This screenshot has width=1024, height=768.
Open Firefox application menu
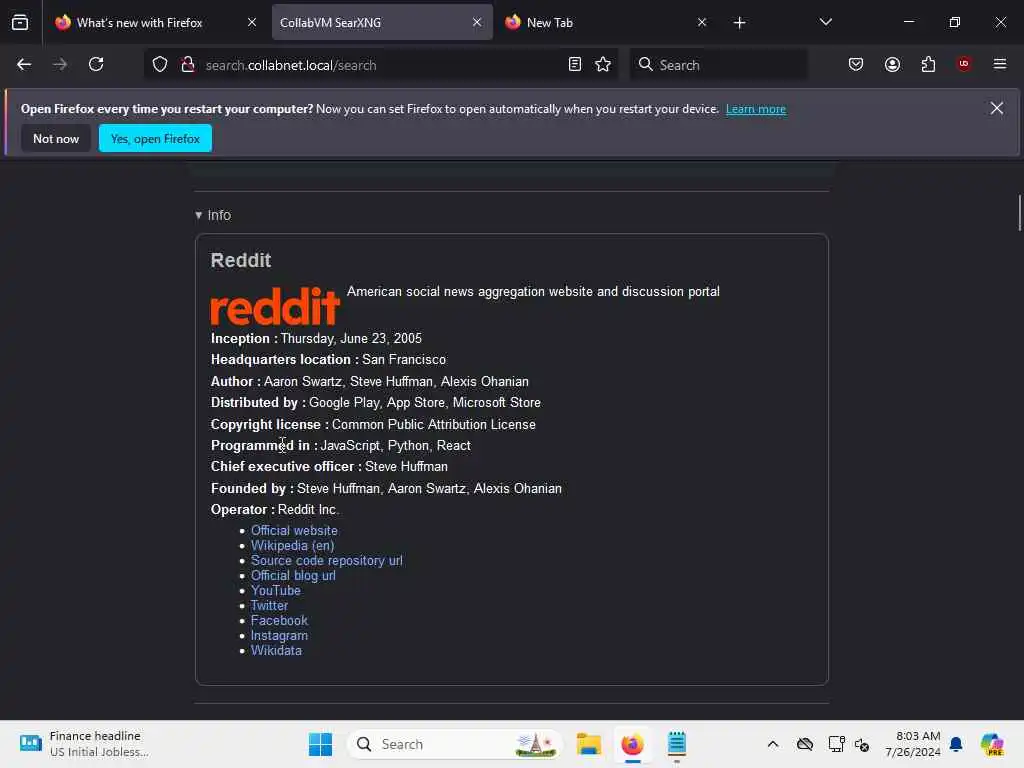(x=1000, y=64)
